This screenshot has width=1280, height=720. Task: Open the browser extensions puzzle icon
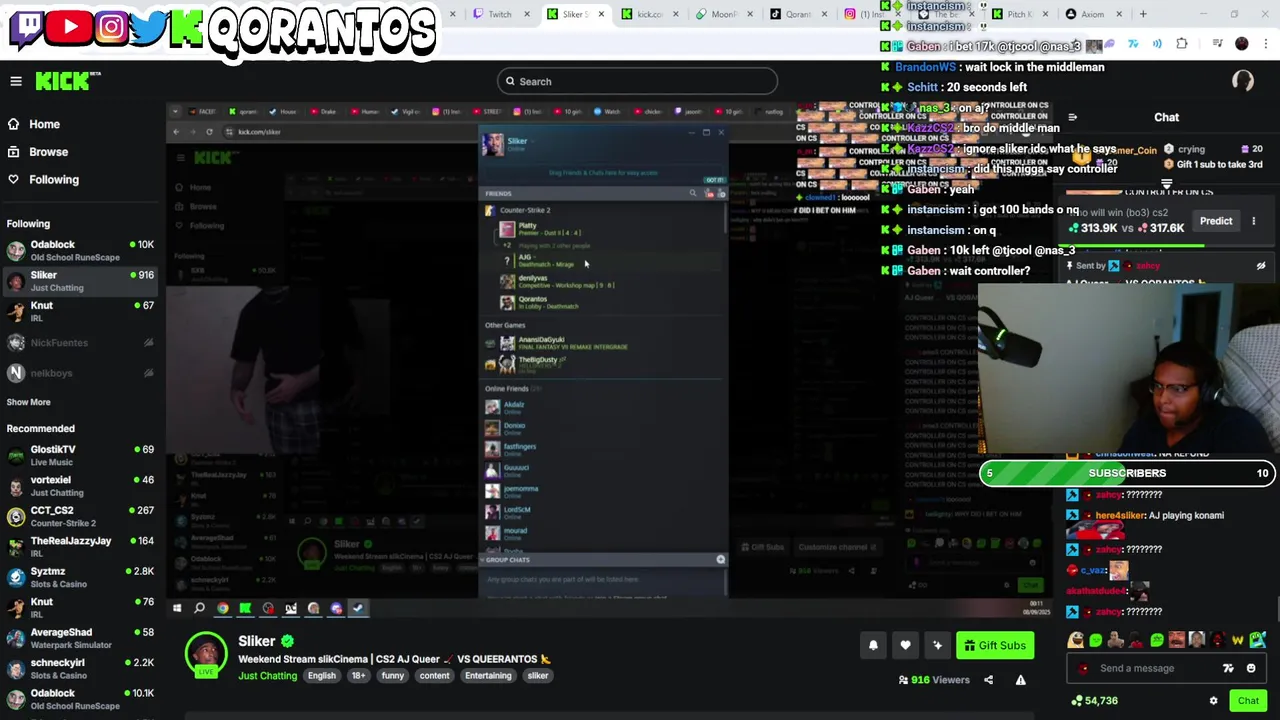tap(1182, 44)
